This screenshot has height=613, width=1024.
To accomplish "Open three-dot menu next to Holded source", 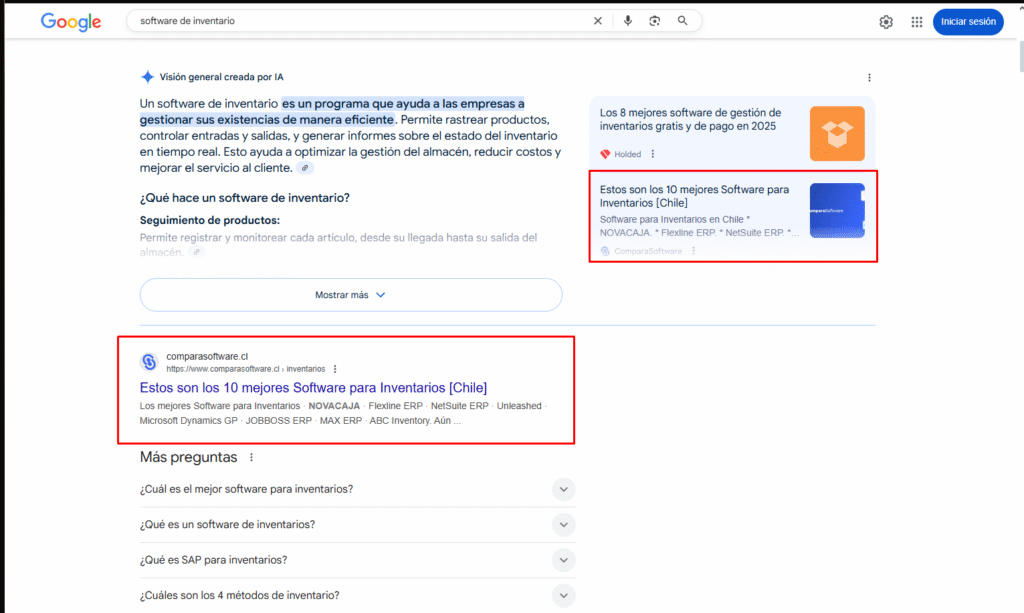I will click(x=652, y=154).
